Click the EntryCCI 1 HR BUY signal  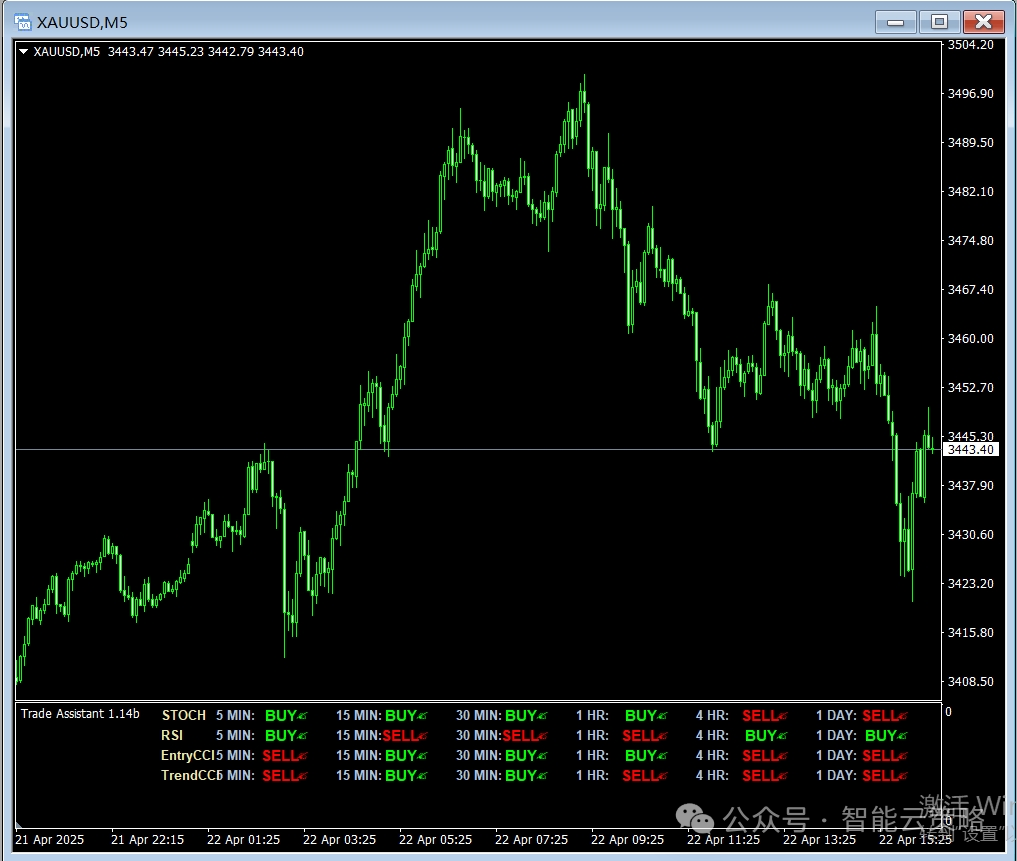[x=646, y=755]
